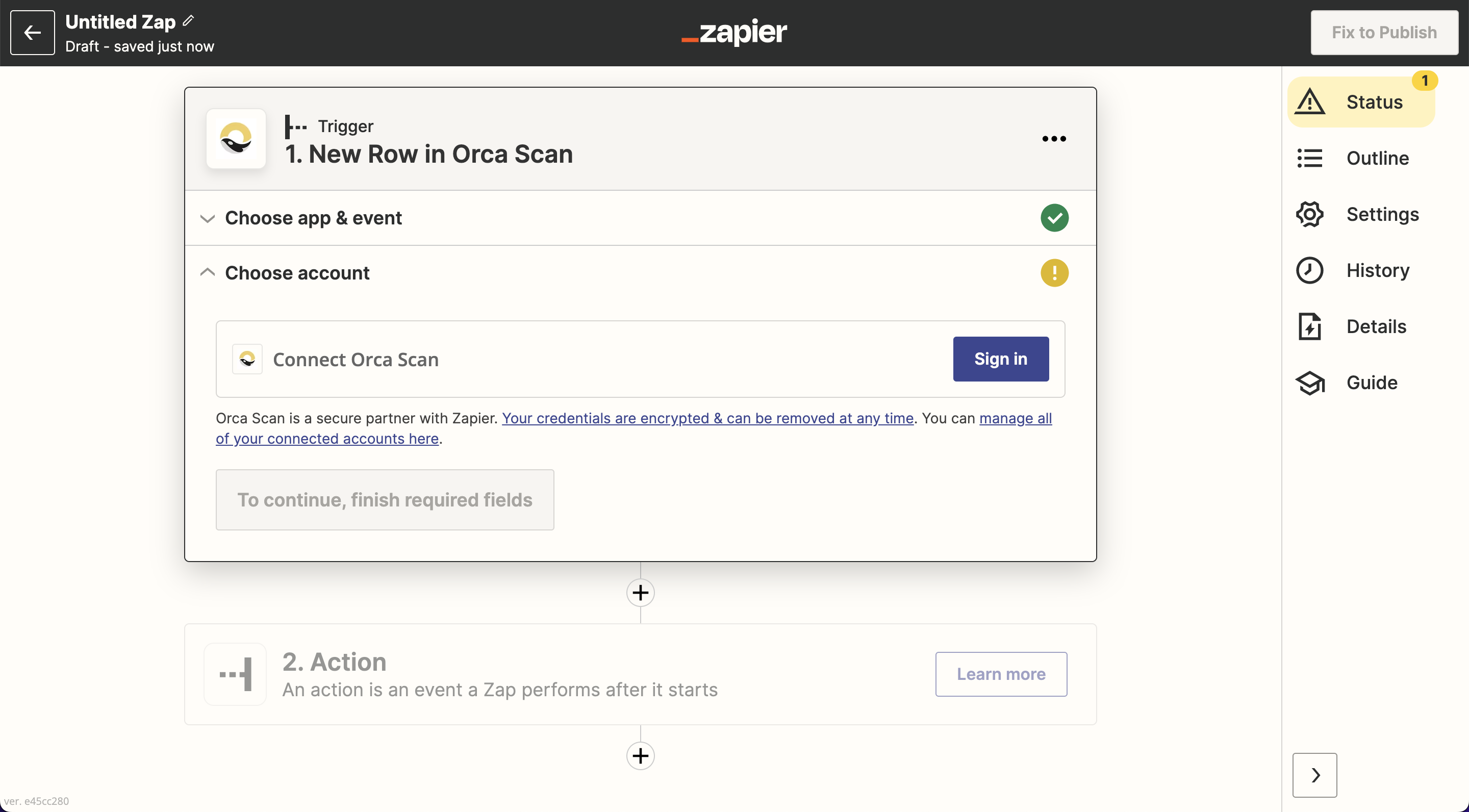This screenshot has width=1469, height=812.
Task: Collapse the Choose account section
Action: (x=207, y=272)
